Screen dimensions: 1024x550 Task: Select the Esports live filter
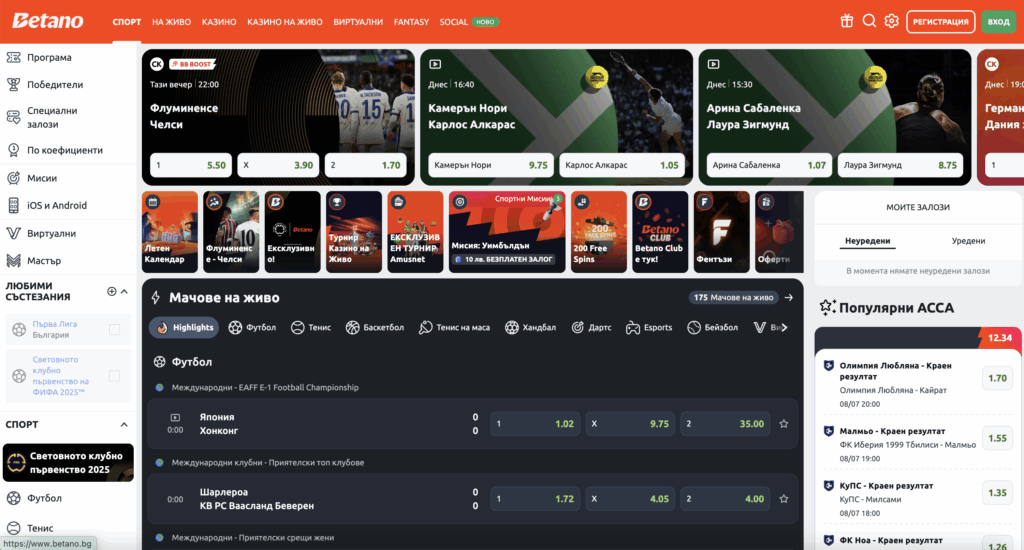(x=649, y=327)
